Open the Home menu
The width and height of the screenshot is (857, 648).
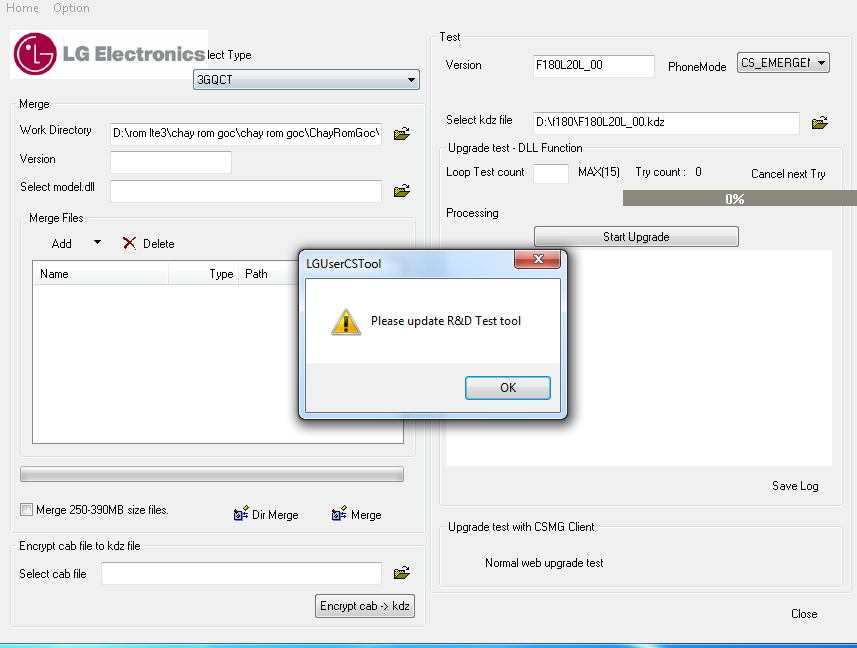coord(22,8)
